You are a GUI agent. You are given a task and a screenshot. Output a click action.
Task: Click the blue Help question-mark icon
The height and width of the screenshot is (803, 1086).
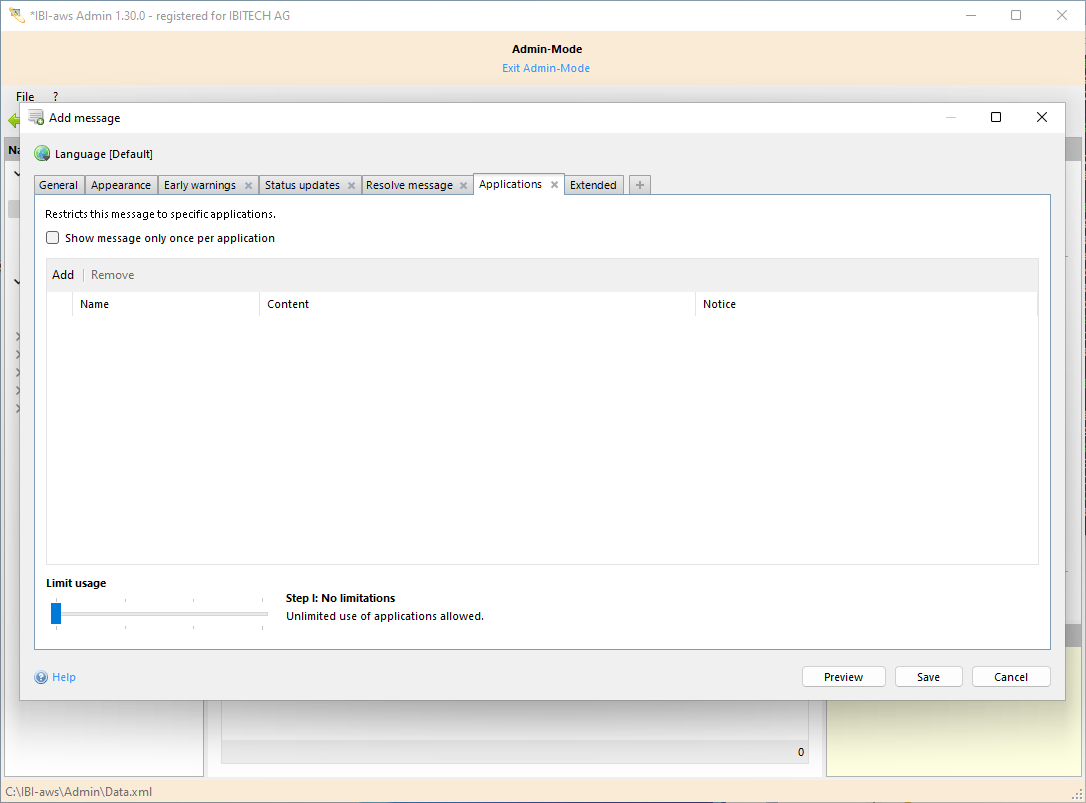coord(41,677)
